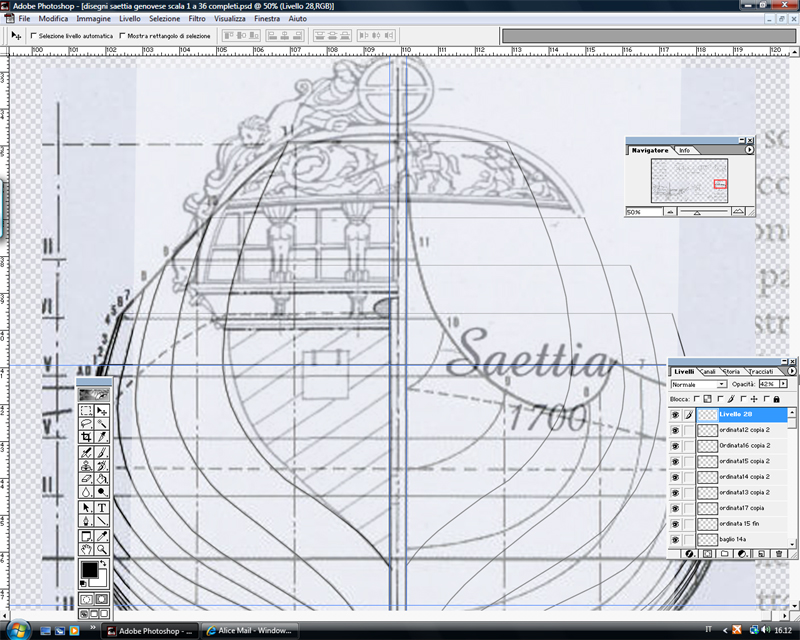Pick the Magic Wand tool
This screenshot has width=800, height=640.
[102, 424]
